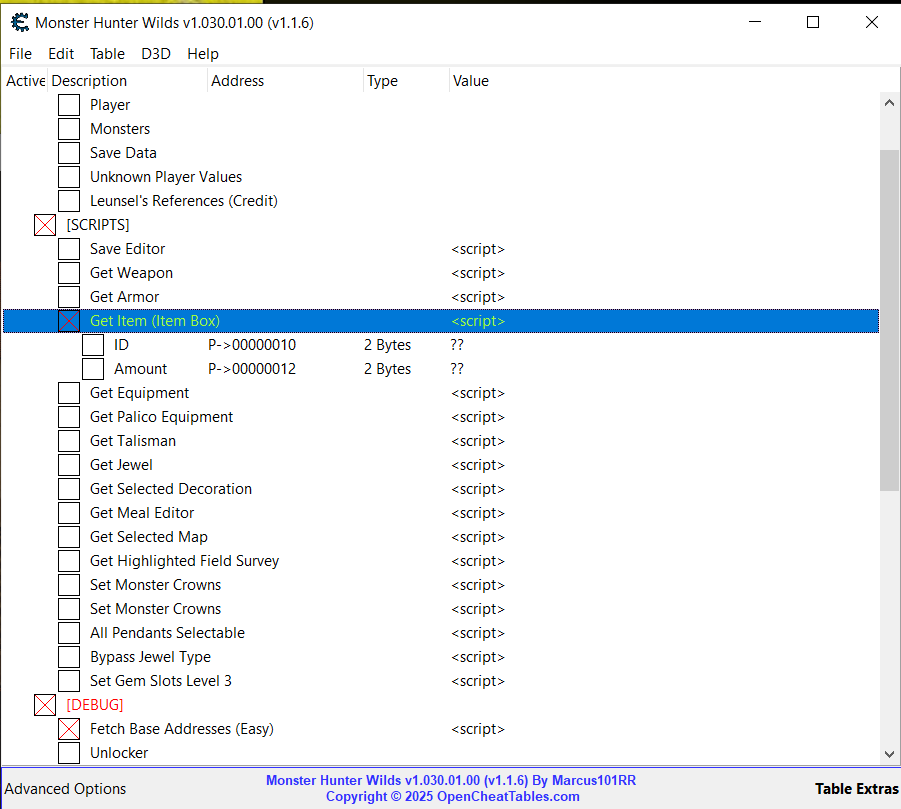
Task: Enable the Get Meal Editor checkbox
Action: point(69,513)
